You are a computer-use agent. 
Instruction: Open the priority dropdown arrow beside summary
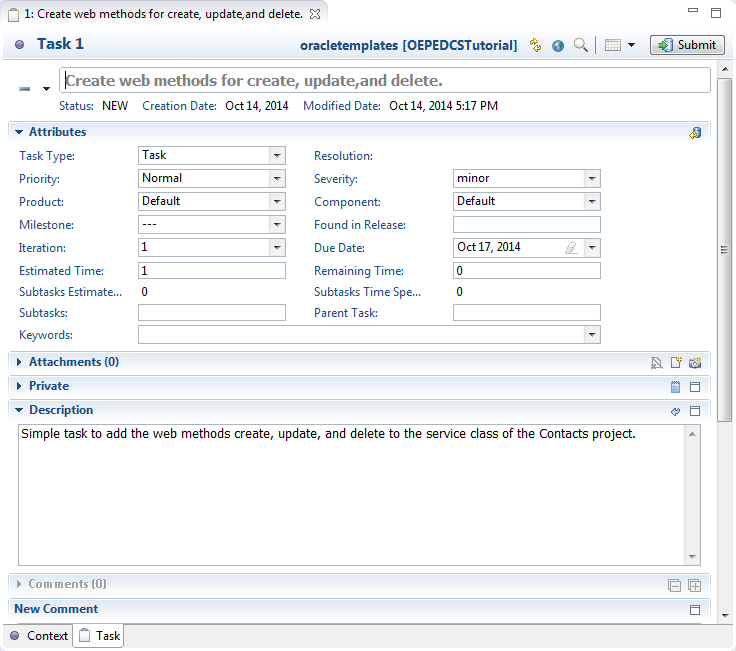coord(46,88)
